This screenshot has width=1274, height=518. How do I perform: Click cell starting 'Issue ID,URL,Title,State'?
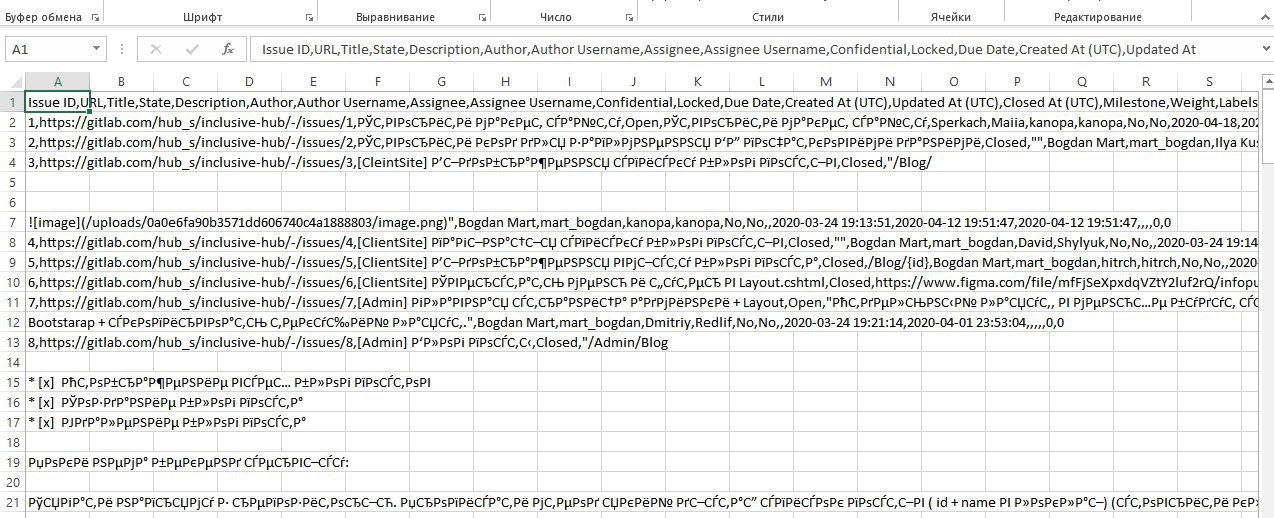pyautogui.click(x=57, y=102)
